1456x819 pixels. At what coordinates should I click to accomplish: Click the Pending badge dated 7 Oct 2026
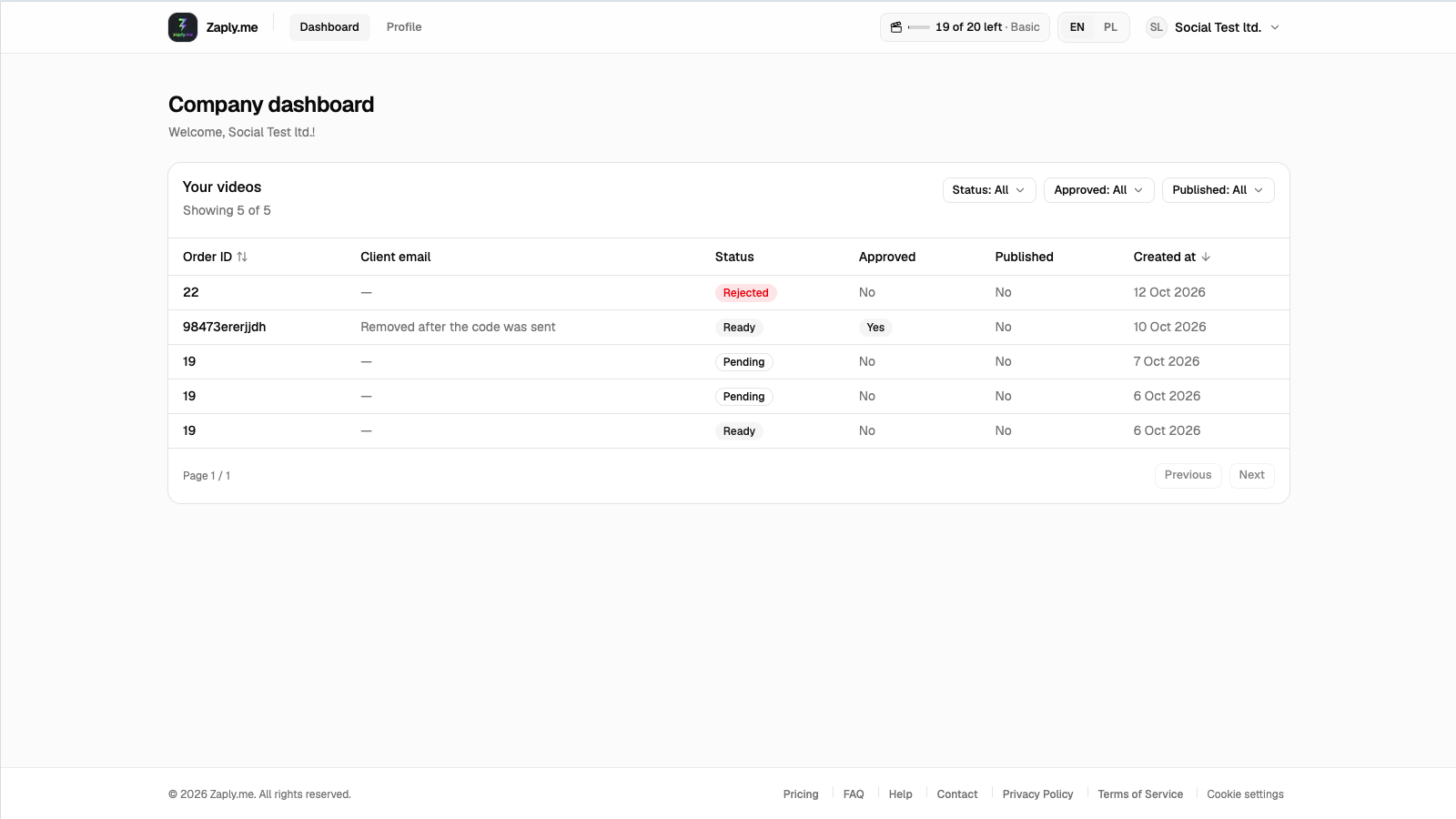744,362
